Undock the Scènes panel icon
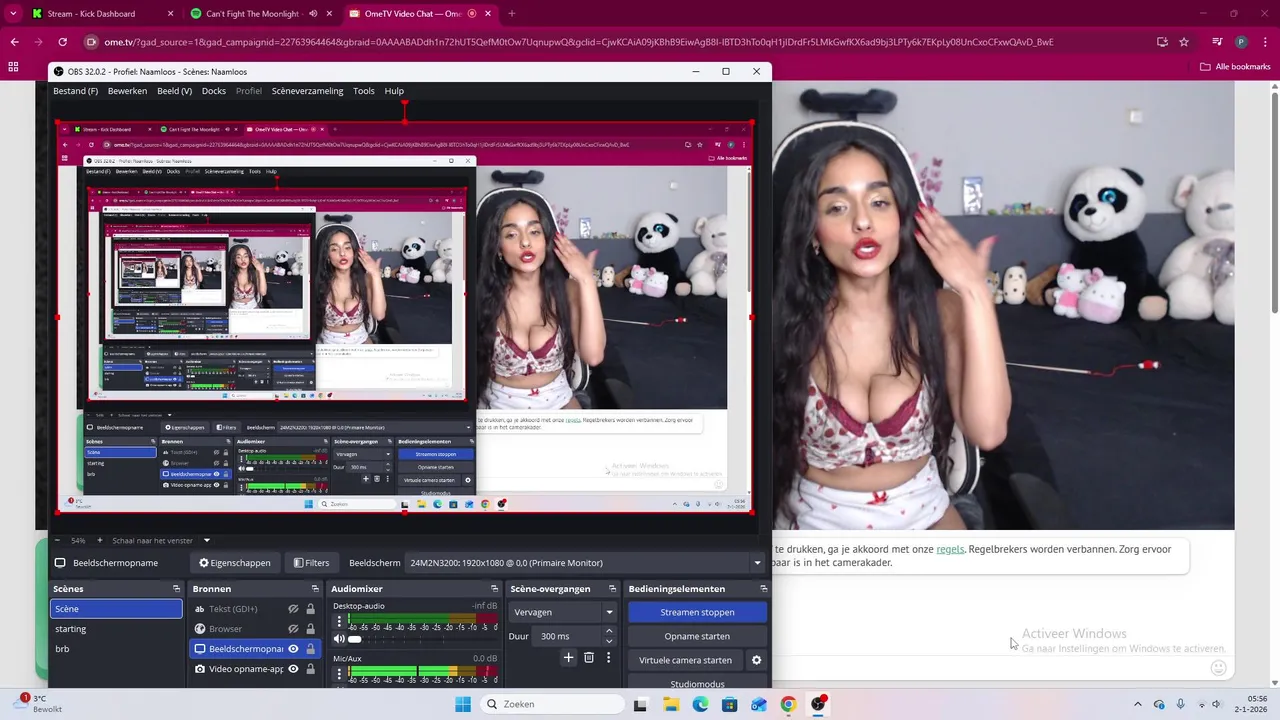Screen dimensions: 1280x720 pyautogui.click(x=176, y=589)
